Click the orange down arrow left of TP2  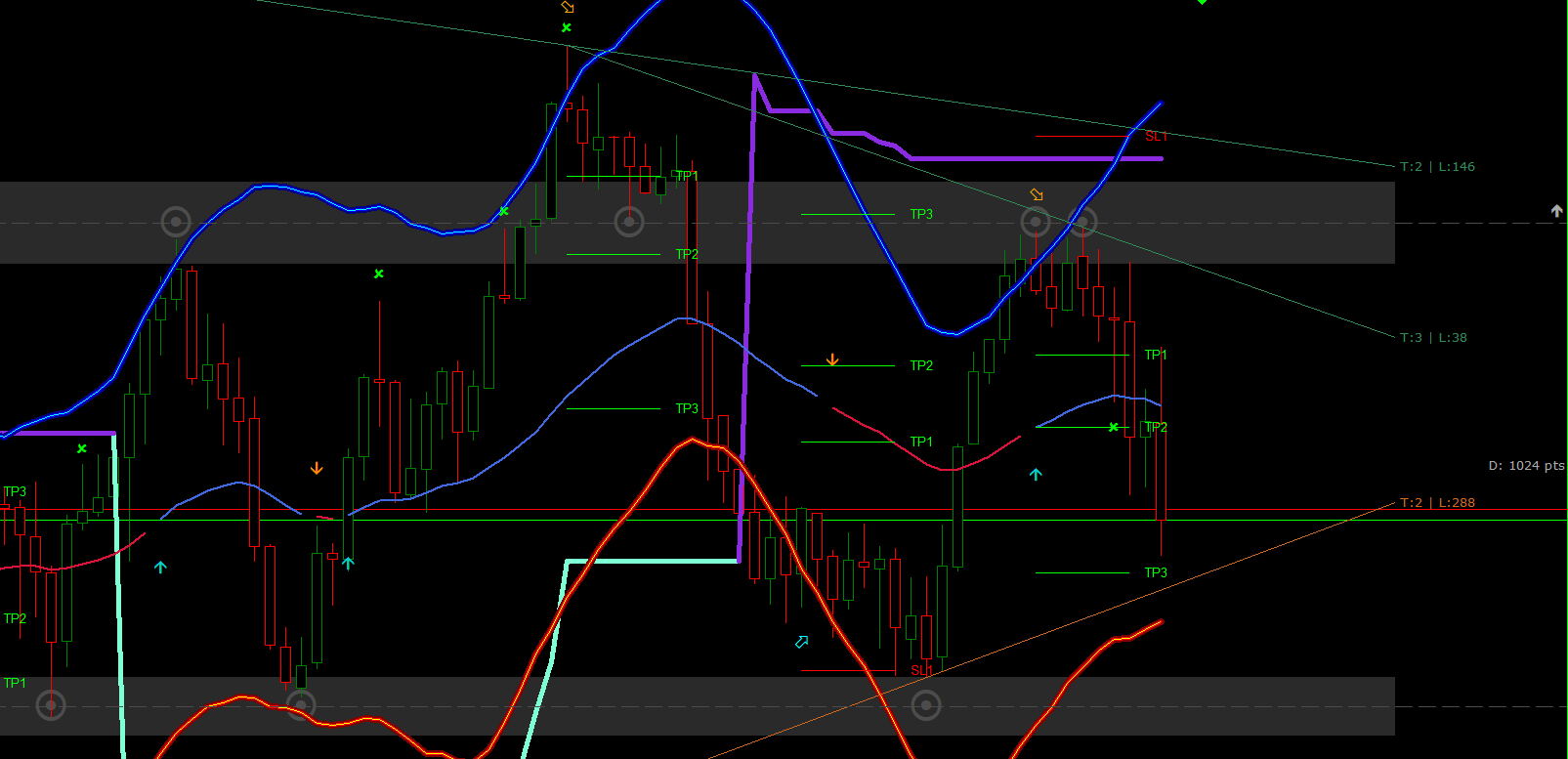pos(832,360)
